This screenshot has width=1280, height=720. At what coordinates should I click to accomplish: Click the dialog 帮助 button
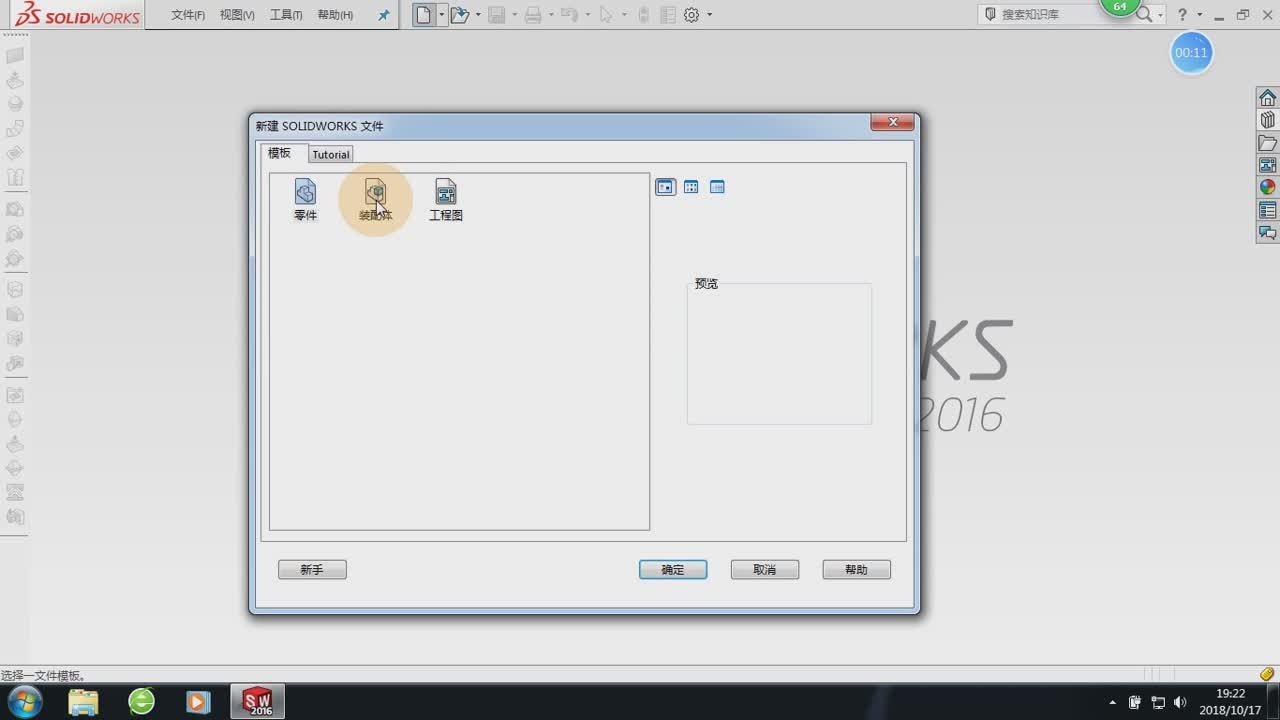click(856, 569)
